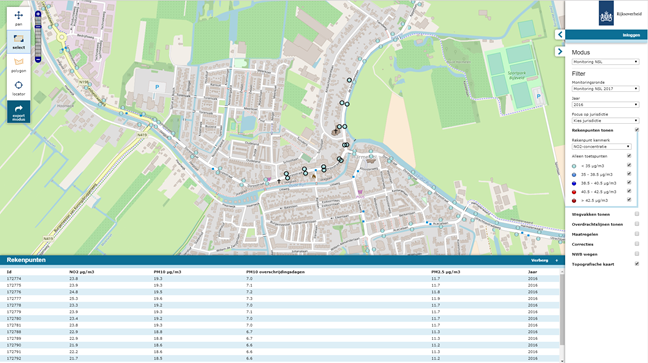The width and height of the screenshot is (648, 363).
Task: Enable Wegvakken tonen
Action: click(637, 214)
